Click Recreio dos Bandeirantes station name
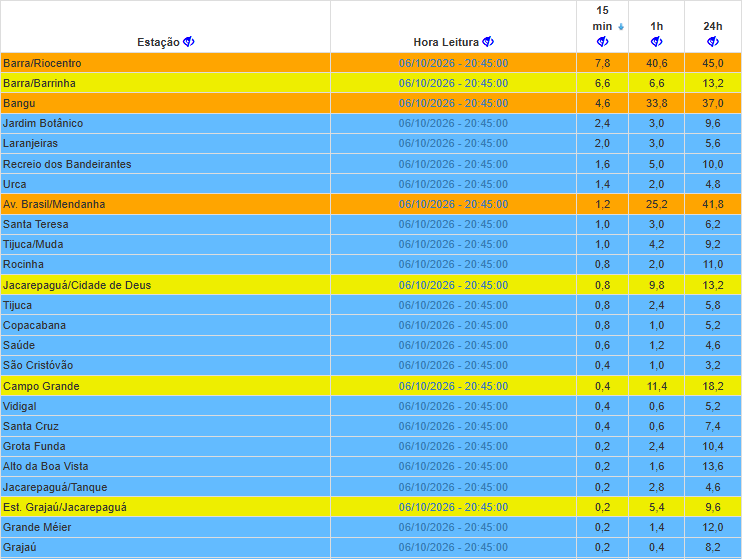The width and height of the screenshot is (742, 559). (x=67, y=164)
